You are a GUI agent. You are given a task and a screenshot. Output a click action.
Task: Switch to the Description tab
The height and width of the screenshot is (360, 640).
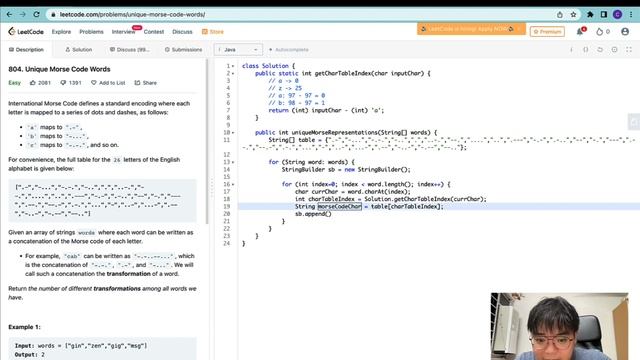click(26, 49)
